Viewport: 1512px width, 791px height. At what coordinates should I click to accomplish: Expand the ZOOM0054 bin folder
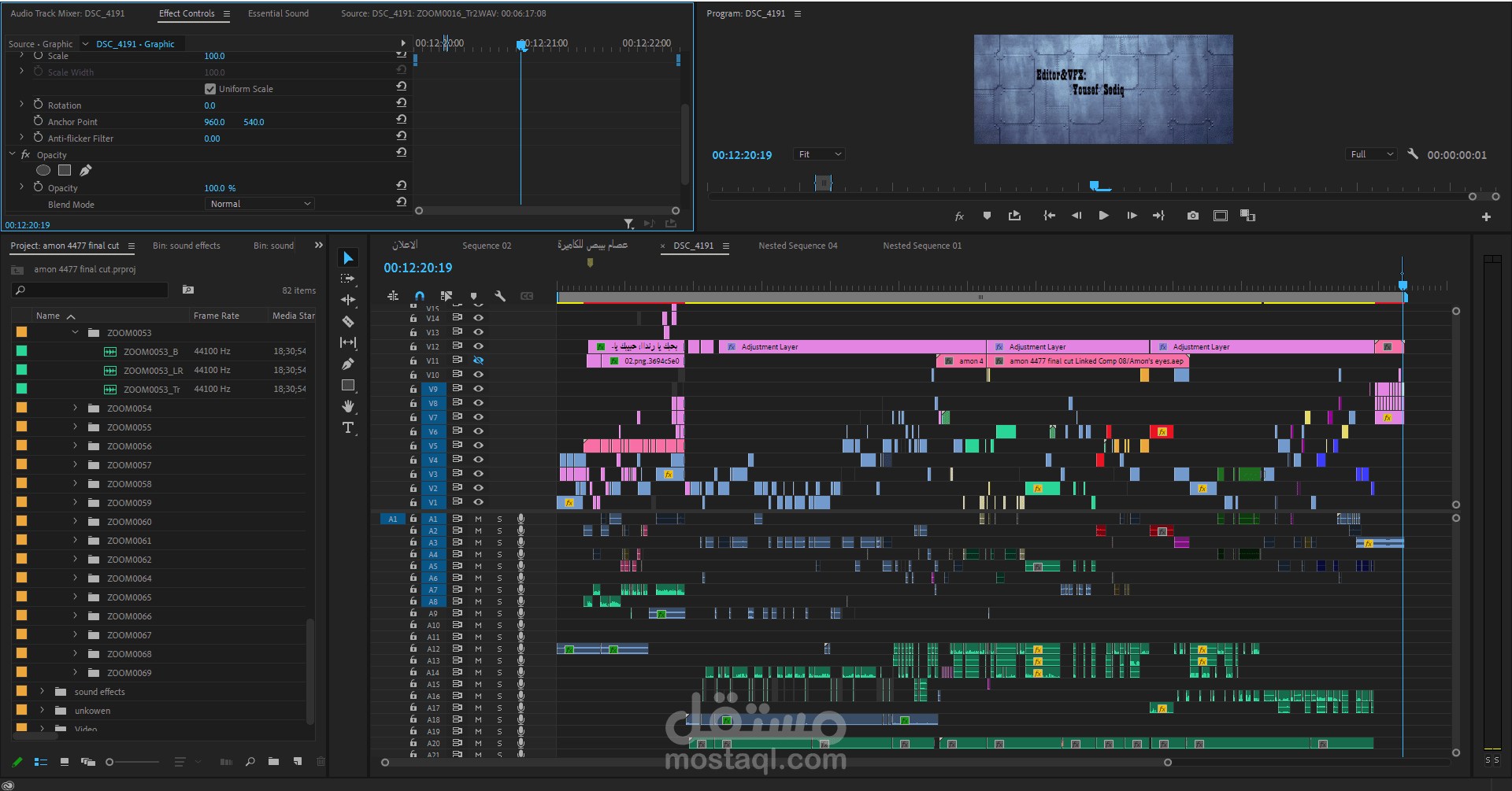click(76, 408)
